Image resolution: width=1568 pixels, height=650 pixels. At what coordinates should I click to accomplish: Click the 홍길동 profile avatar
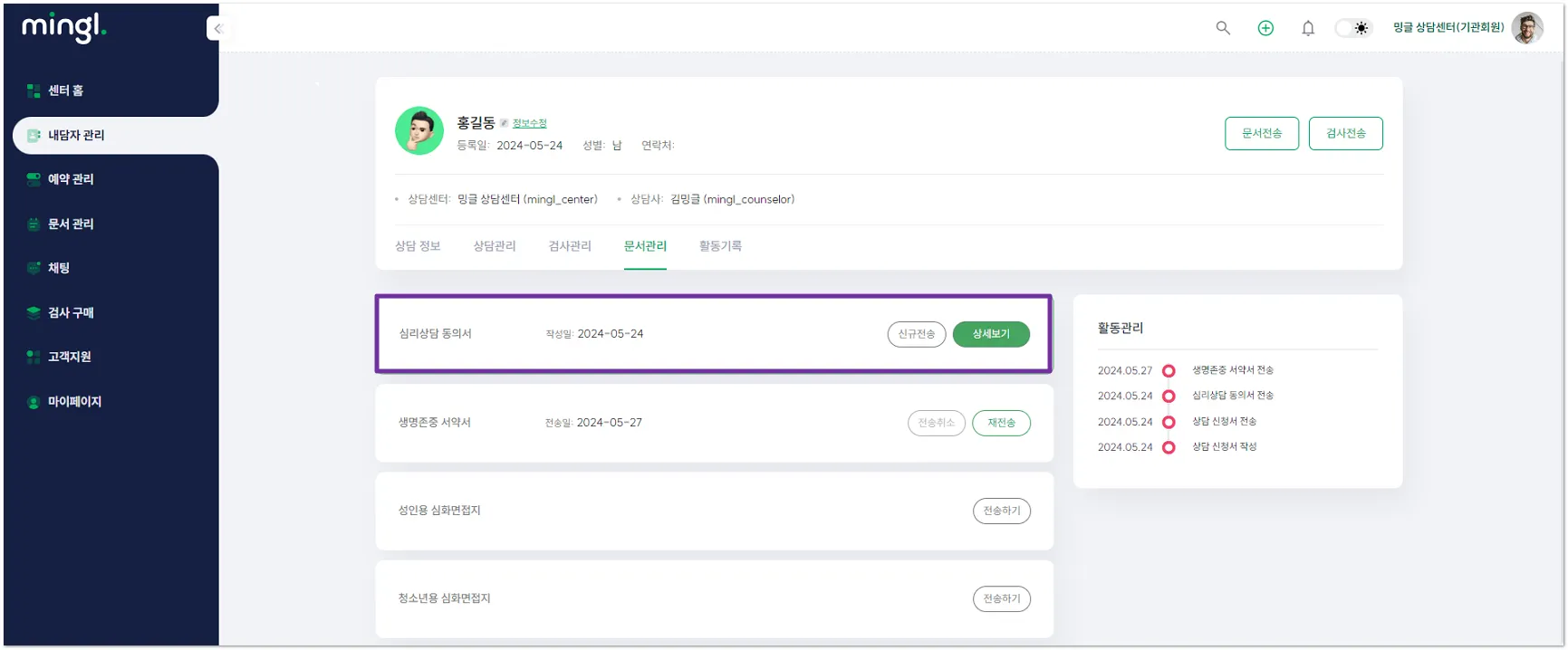419,131
